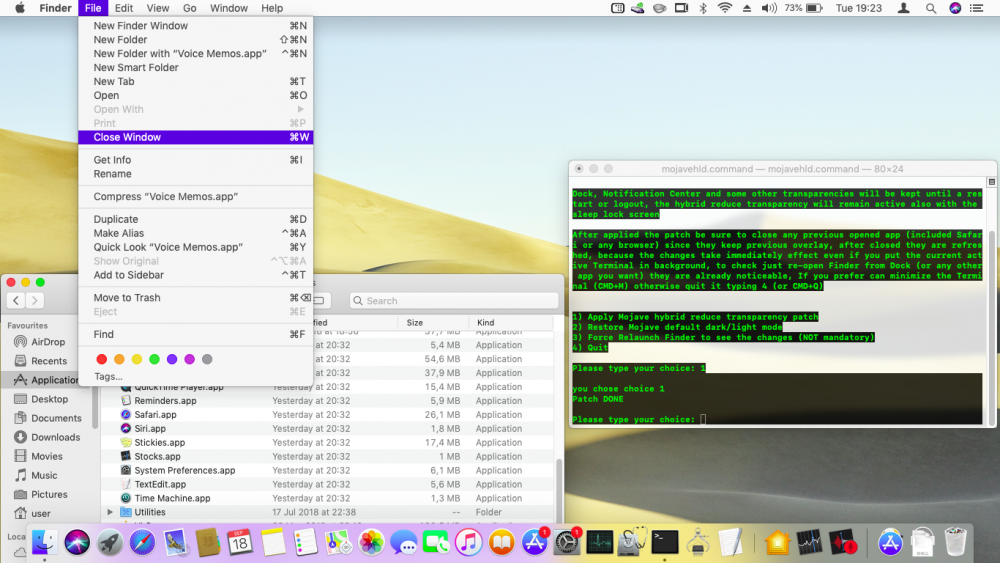The height and width of the screenshot is (563, 1000).
Task: Open the Trash in the Dock
Action: [955, 543]
